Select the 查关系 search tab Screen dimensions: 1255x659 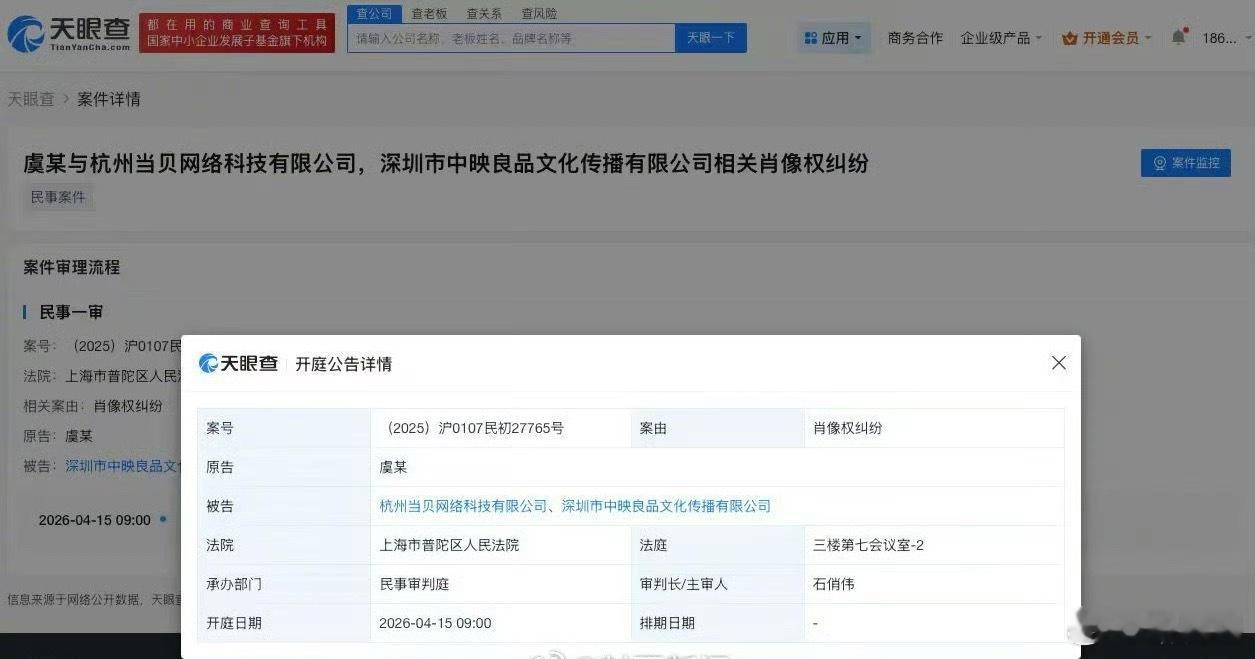(484, 14)
